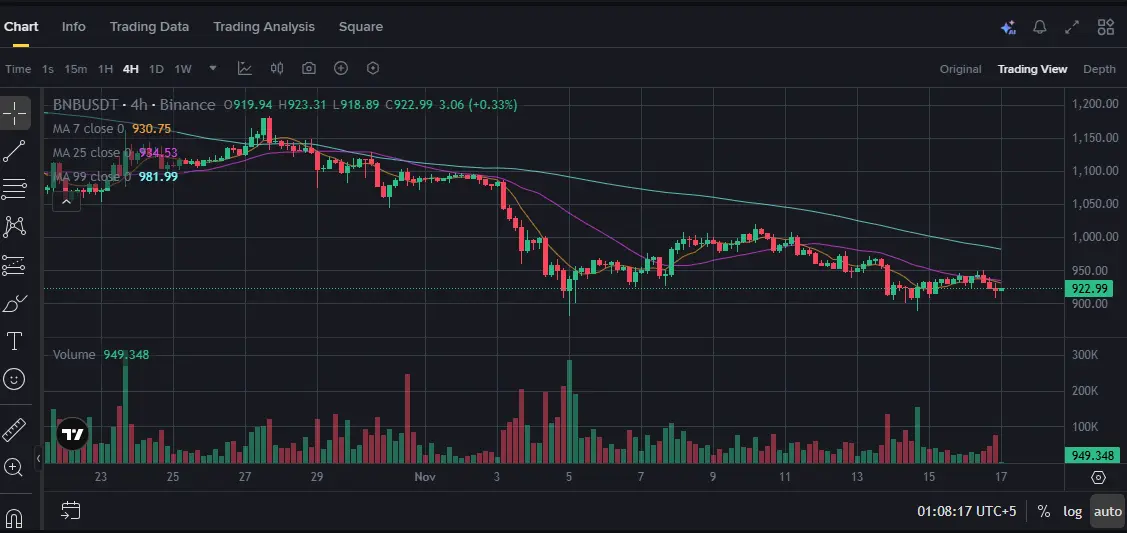Open price alerts bell icon
The height and width of the screenshot is (533, 1127).
coord(1040,27)
